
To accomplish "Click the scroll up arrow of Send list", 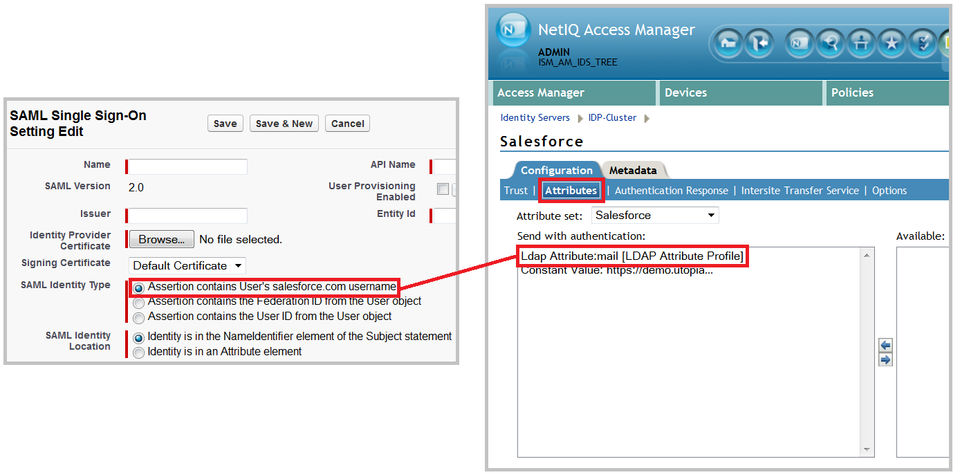I will coord(866,255).
